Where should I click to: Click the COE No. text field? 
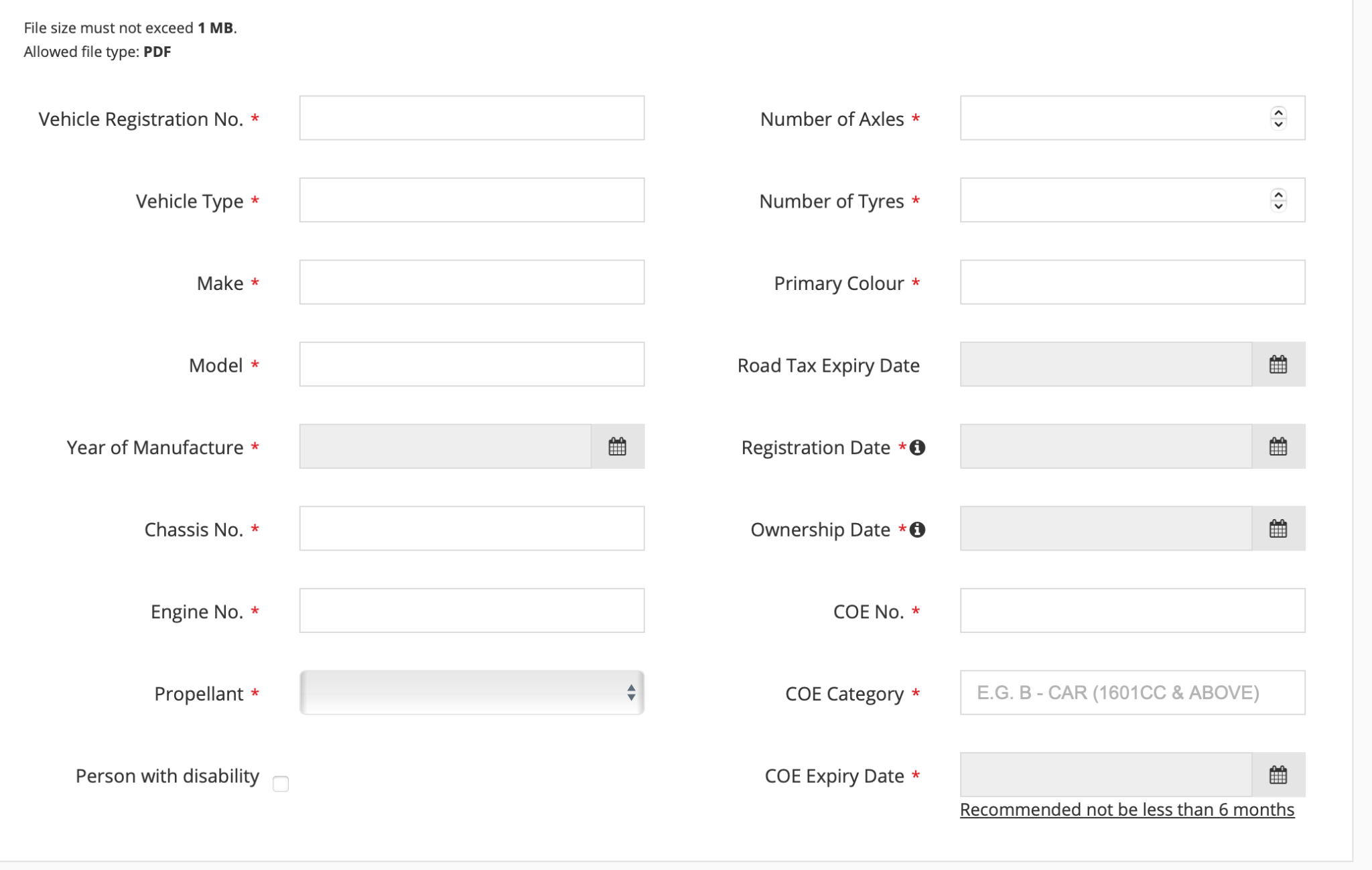point(1132,610)
